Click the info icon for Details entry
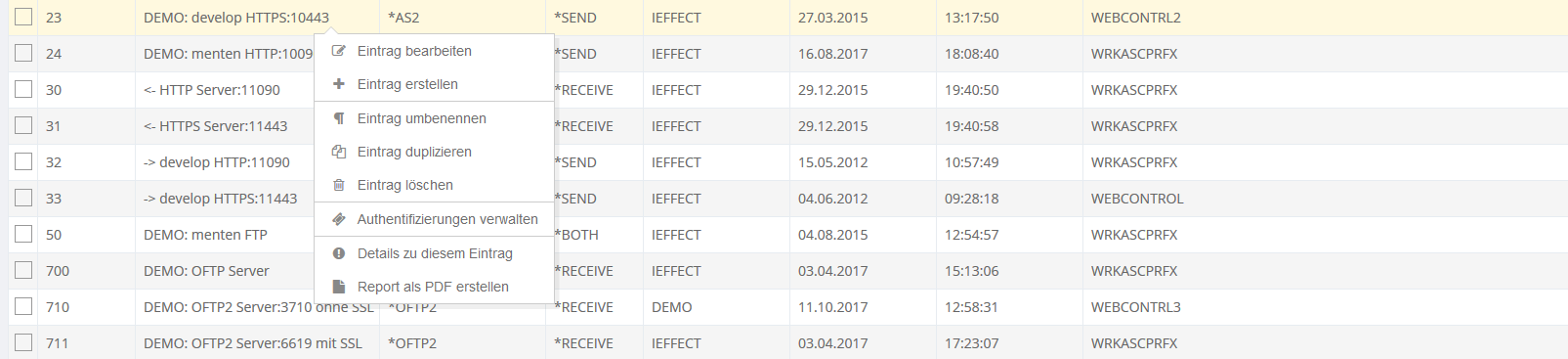Viewport: 1568px width, 359px height. coord(339,253)
